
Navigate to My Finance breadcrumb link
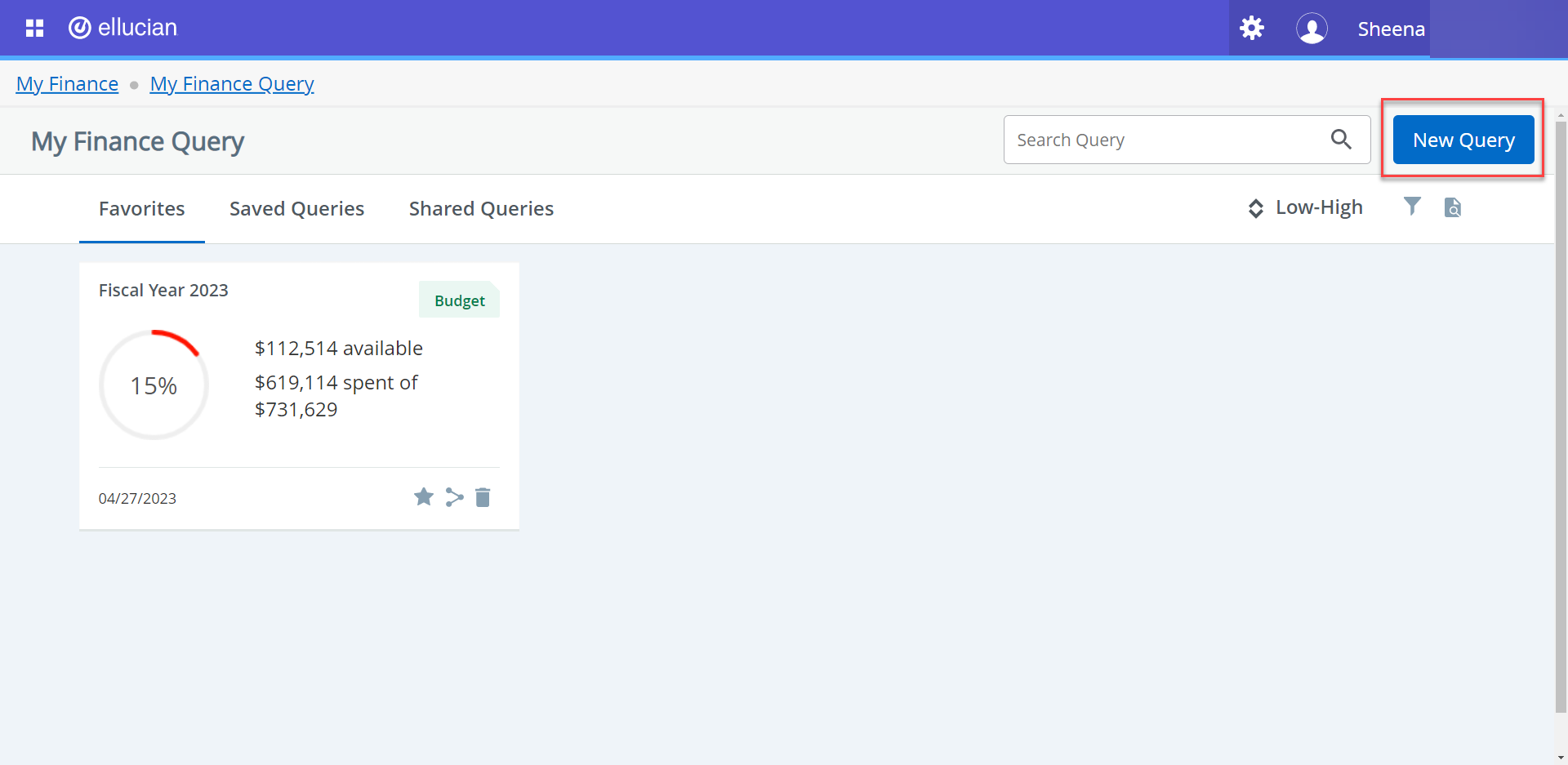(67, 83)
